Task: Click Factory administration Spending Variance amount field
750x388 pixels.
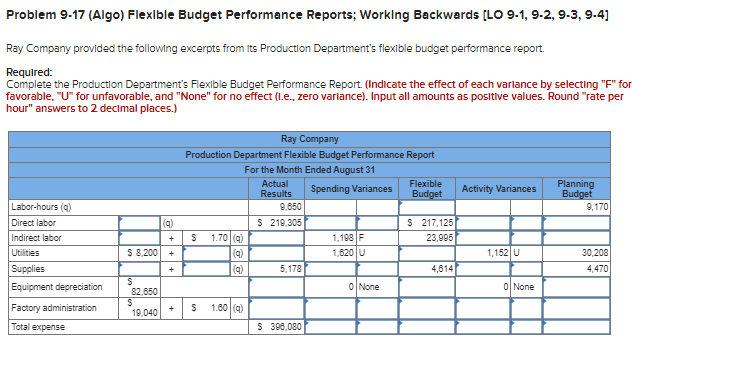Action: coord(331,308)
